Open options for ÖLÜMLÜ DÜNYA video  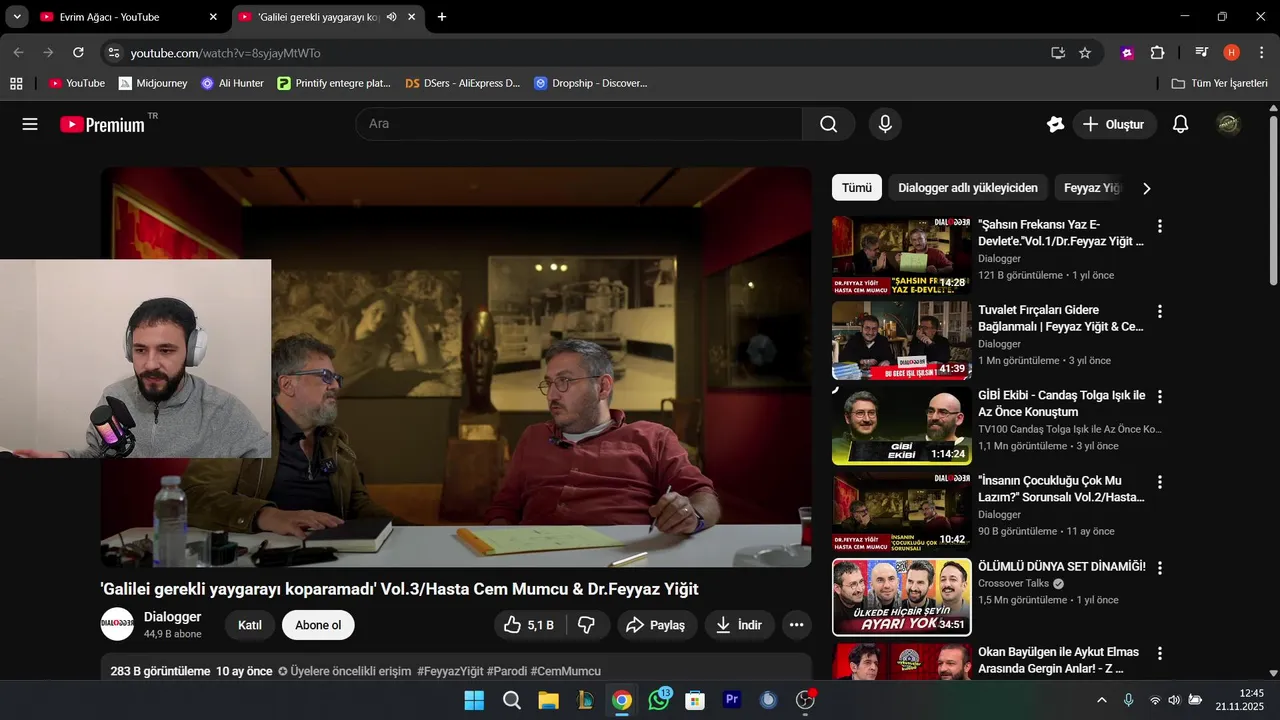1160,568
